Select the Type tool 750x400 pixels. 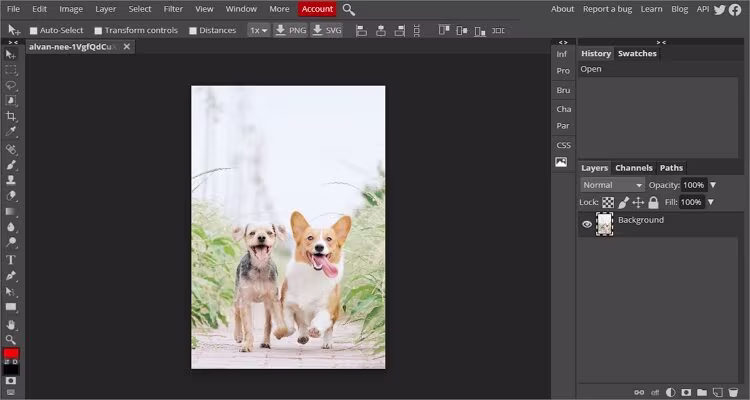point(12,259)
